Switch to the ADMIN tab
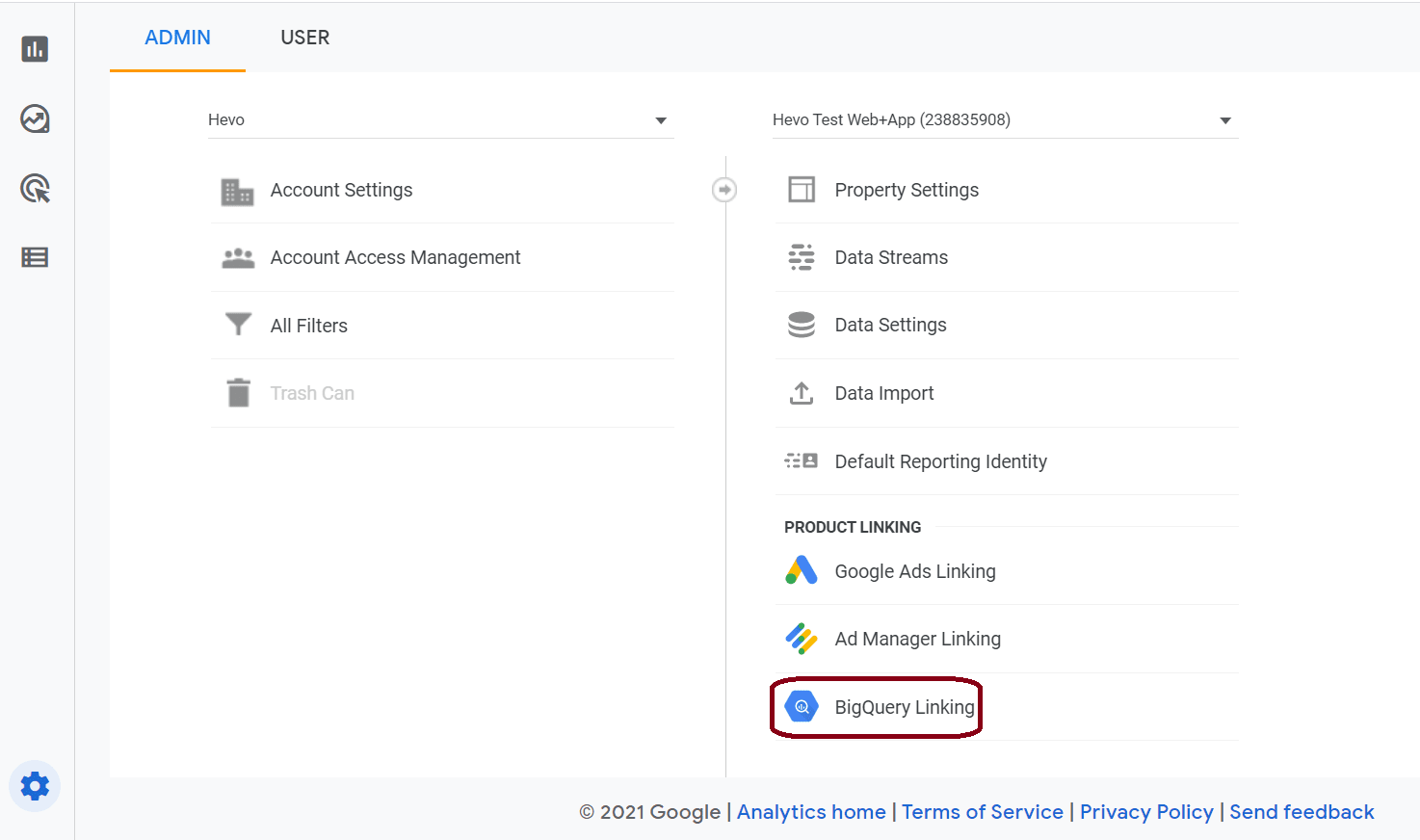The width and height of the screenshot is (1420, 840). tap(177, 38)
